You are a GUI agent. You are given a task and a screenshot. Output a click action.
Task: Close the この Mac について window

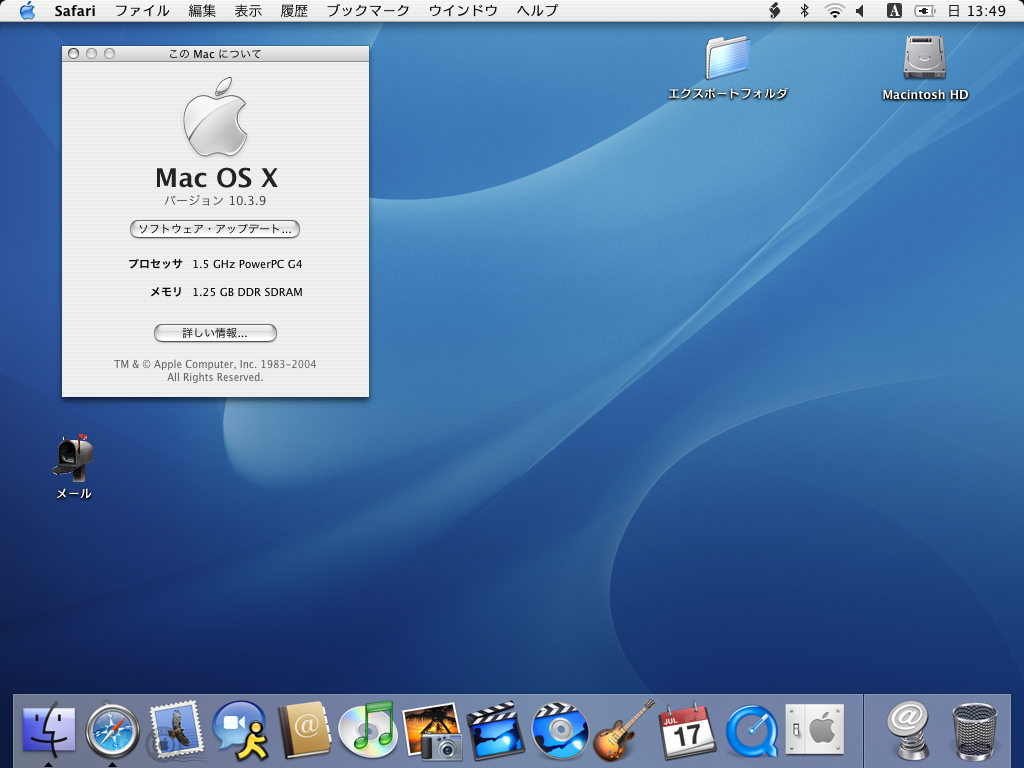[73, 54]
